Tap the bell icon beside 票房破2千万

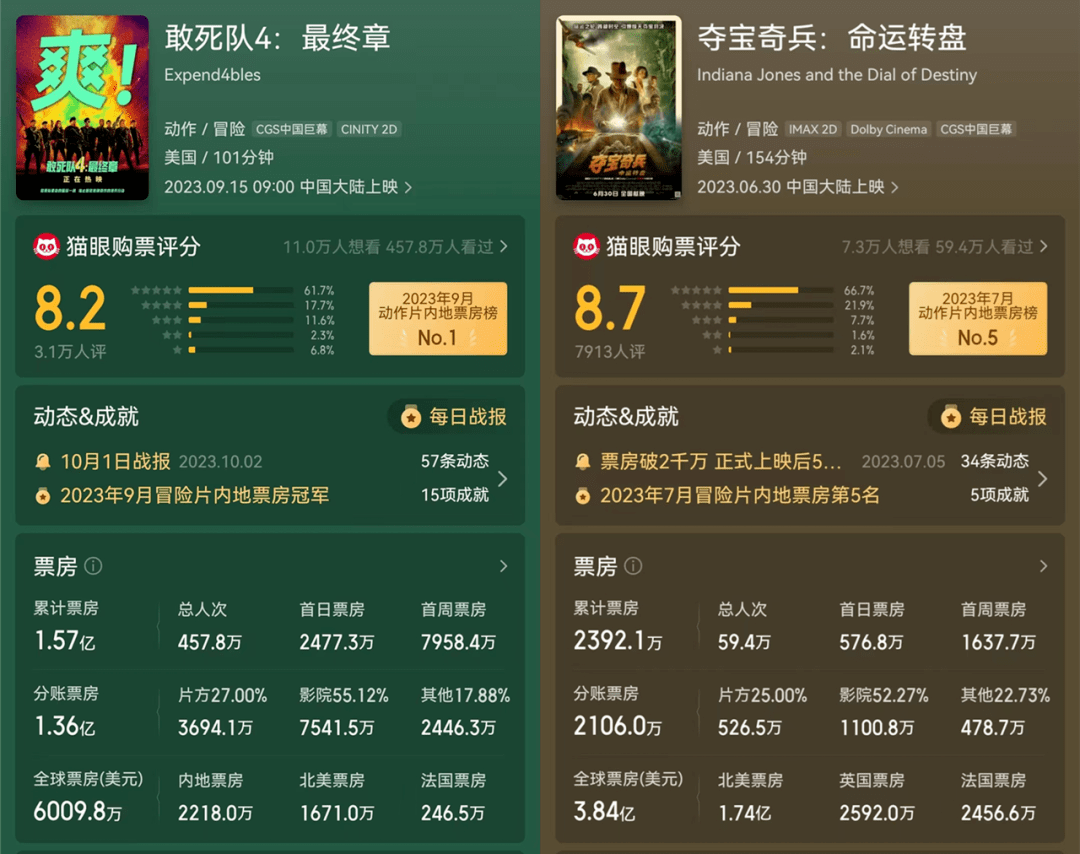coord(582,462)
